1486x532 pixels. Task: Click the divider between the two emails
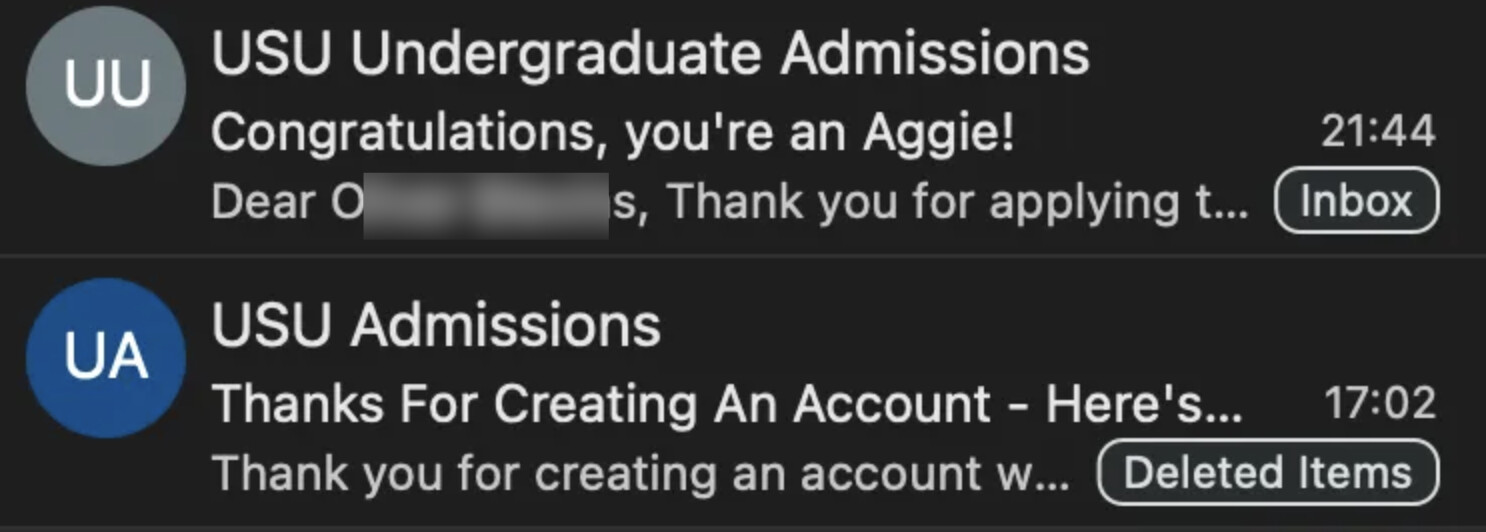click(743, 257)
